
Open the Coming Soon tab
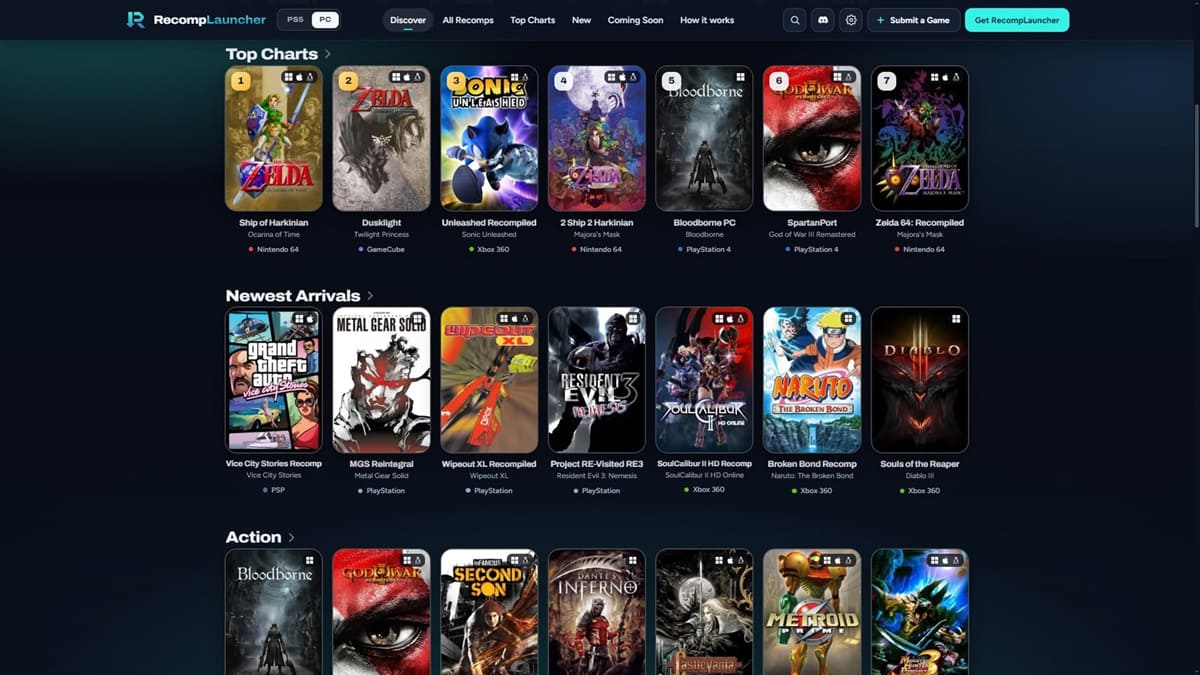point(635,20)
